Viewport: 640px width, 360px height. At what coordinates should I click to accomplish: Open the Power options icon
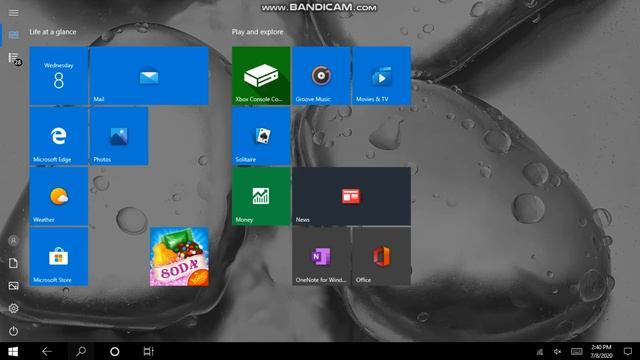13,331
